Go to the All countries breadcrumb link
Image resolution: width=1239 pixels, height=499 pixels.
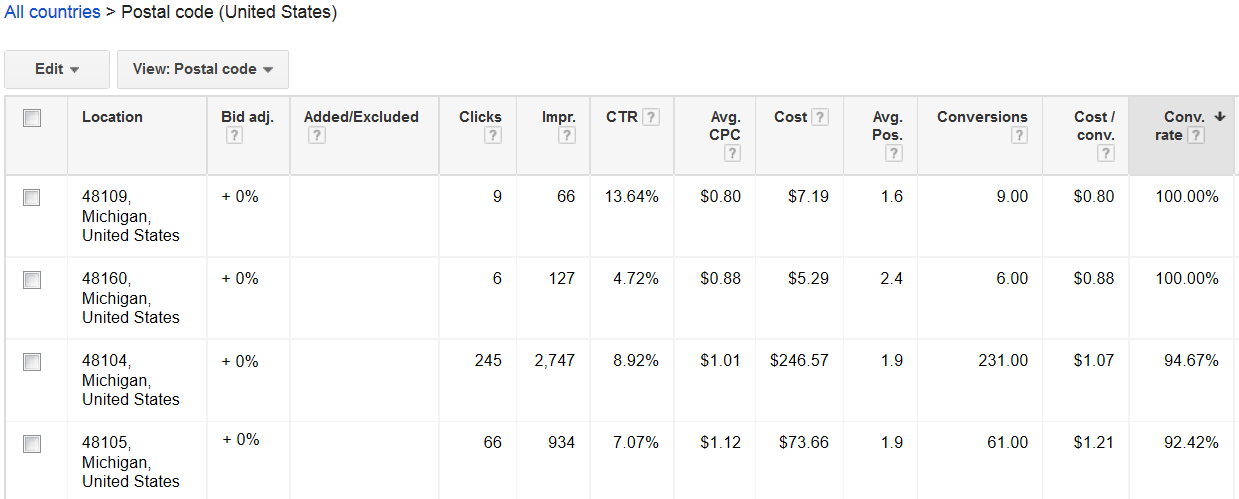coord(52,13)
